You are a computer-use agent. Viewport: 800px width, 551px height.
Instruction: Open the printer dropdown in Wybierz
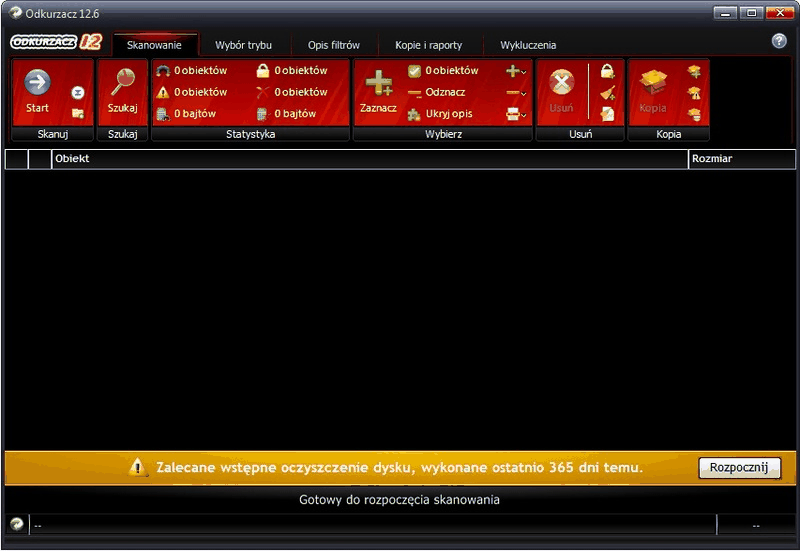(516, 114)
